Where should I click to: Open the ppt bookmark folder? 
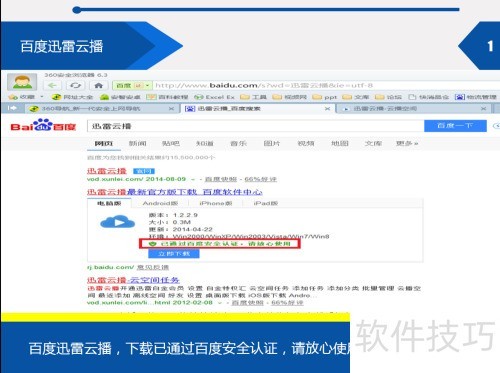325,97
